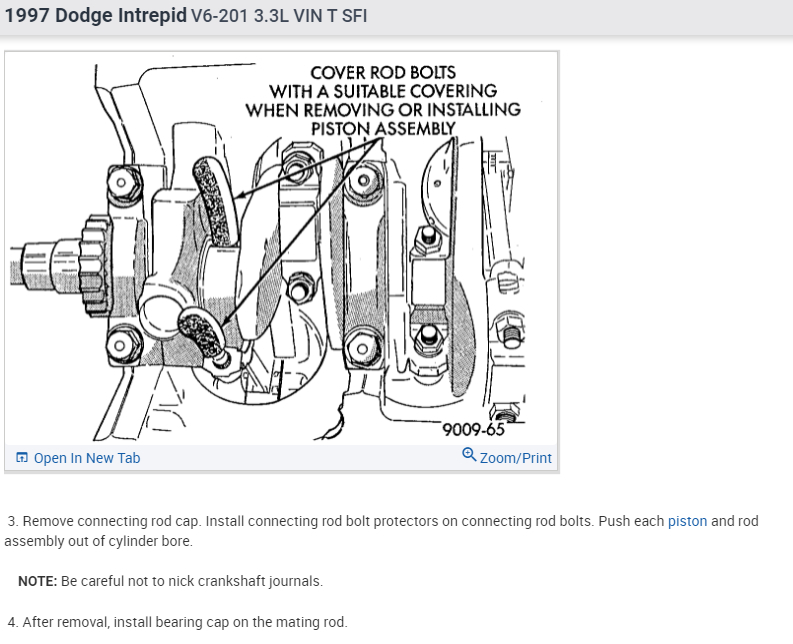Click the lower-left main cap bolt in diagram

point(120,345)
